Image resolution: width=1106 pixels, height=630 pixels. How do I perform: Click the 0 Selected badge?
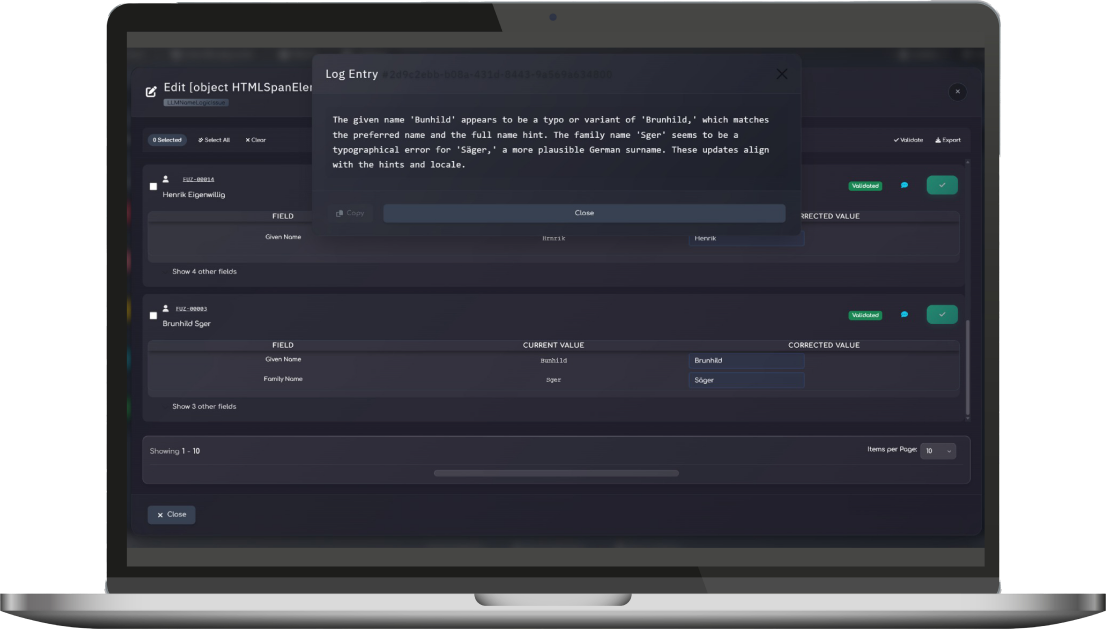[x=167, y=140]
